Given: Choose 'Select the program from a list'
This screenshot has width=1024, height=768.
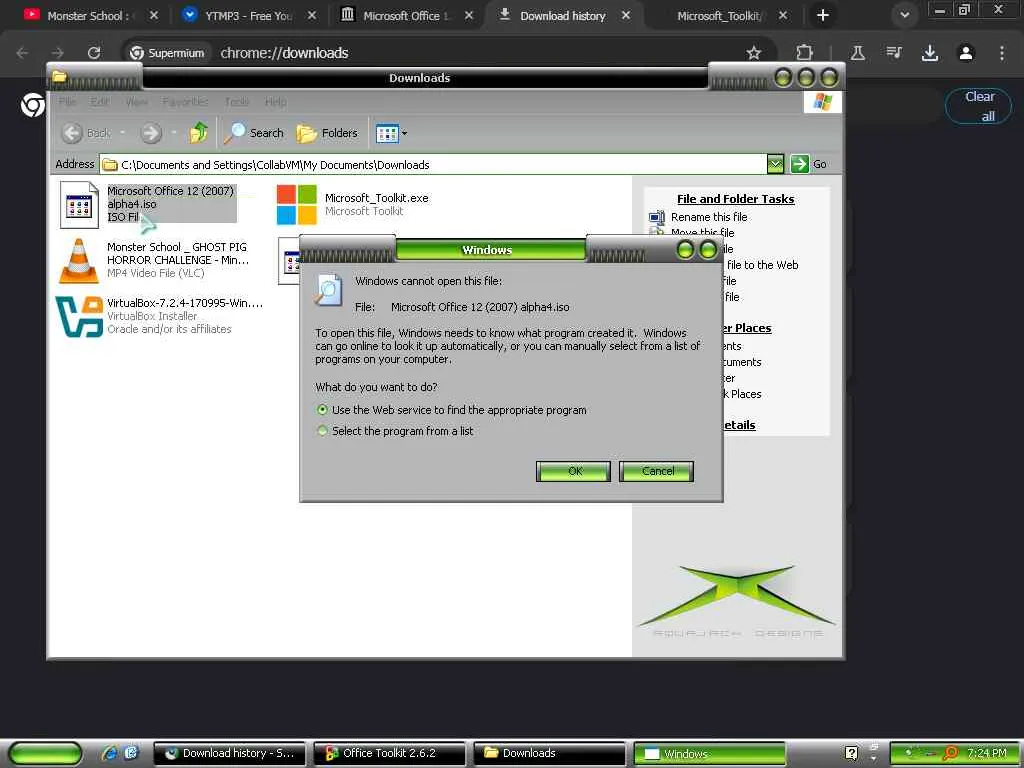Looking at the screenshot, I should coord(322,431).
